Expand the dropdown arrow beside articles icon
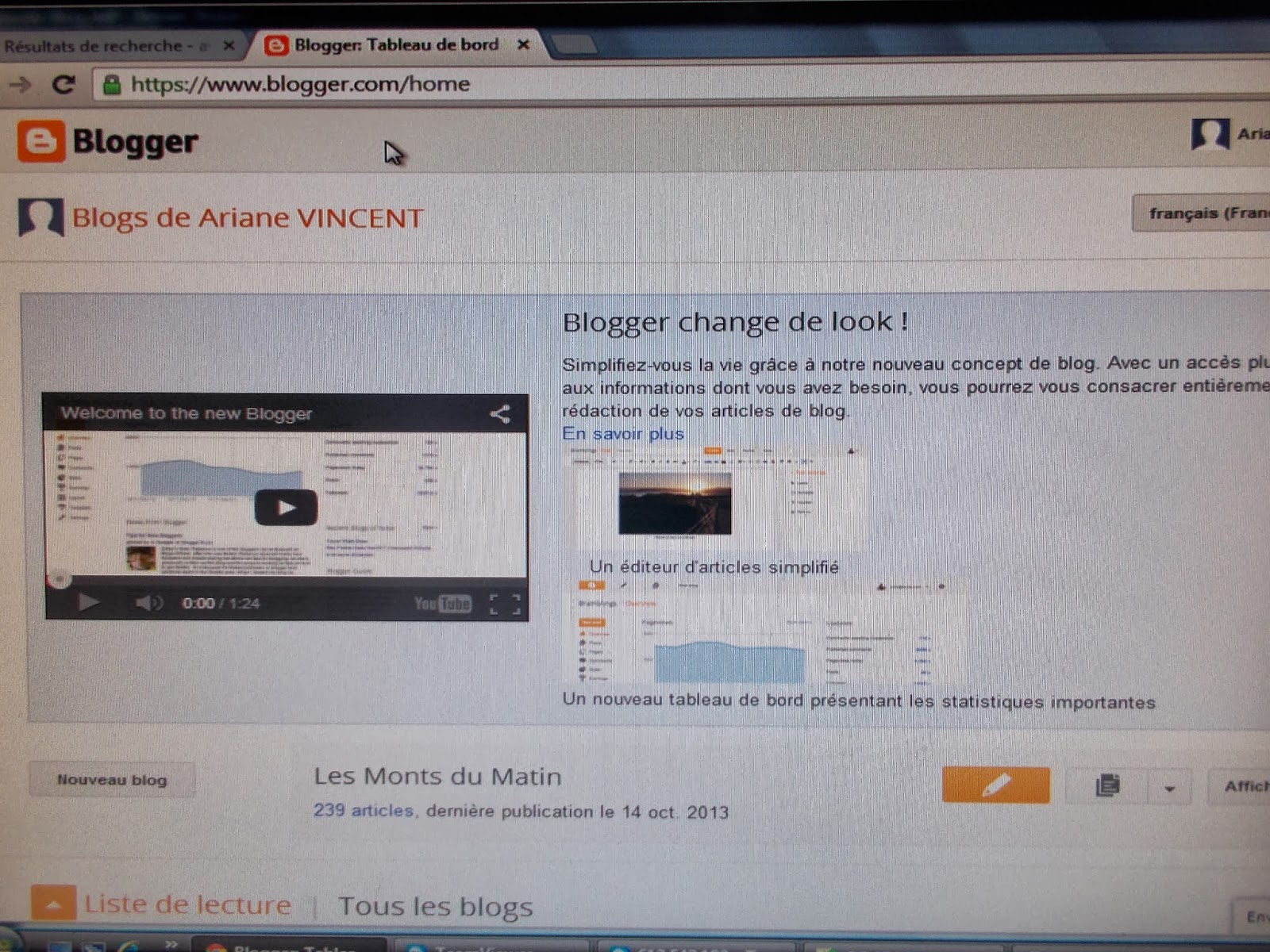 click(1169, 788)
